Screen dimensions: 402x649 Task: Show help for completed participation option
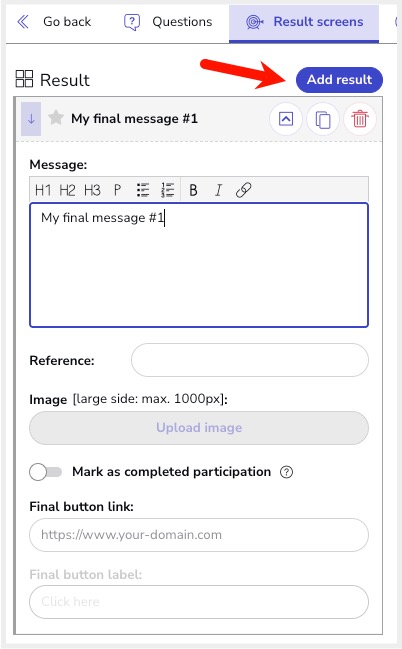[x=286, y=472]
